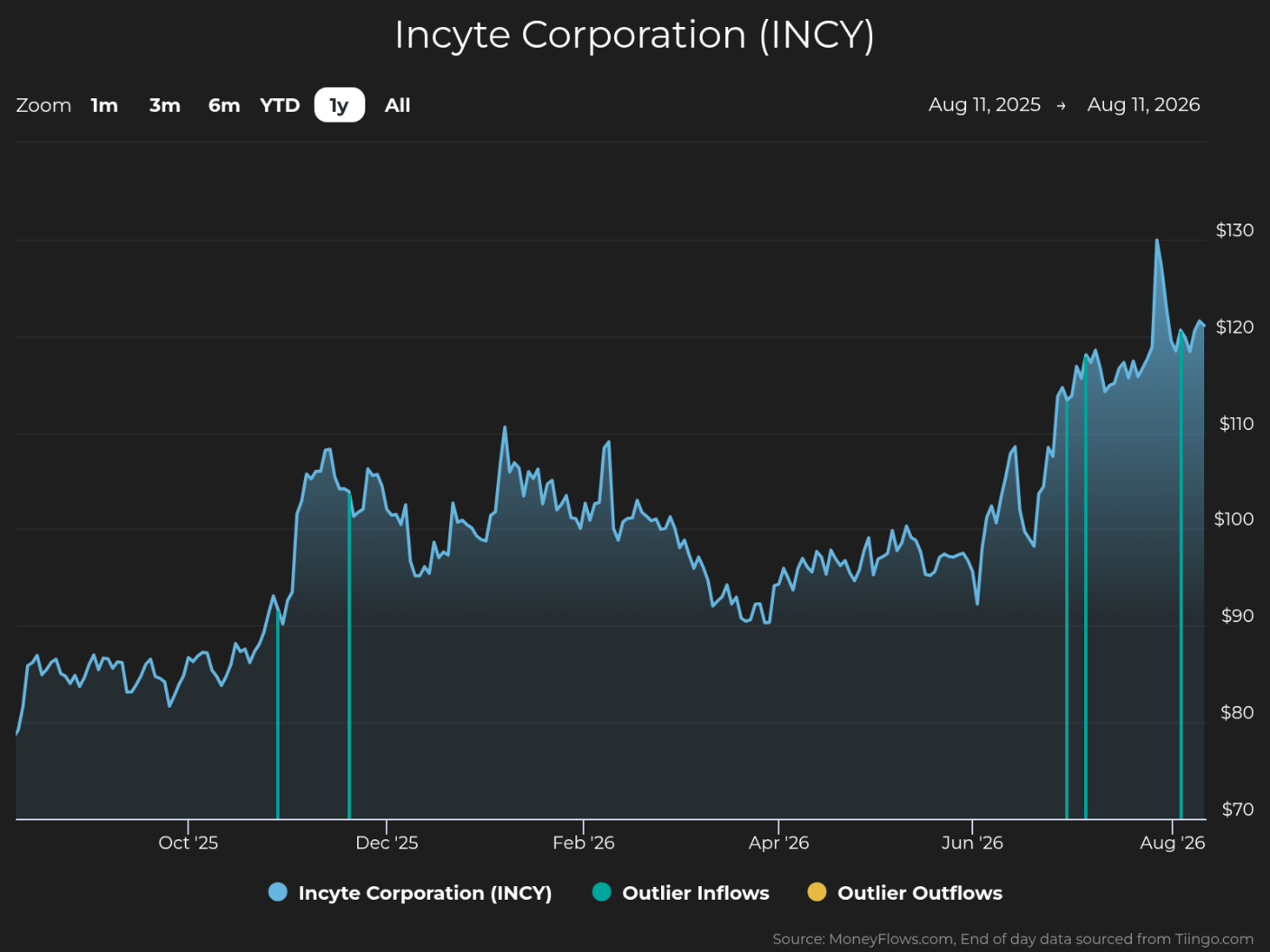
Task: Click the Aug '26 x-axis label
Action: click(x=1173, y=843)
